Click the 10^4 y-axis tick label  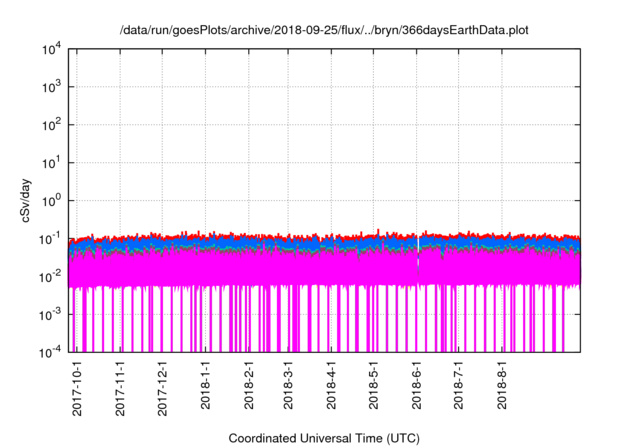click(x=52, y=50)
